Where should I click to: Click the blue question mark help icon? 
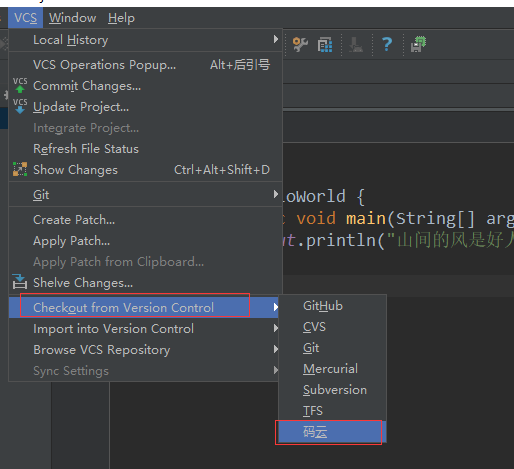[x=387, y=44]
